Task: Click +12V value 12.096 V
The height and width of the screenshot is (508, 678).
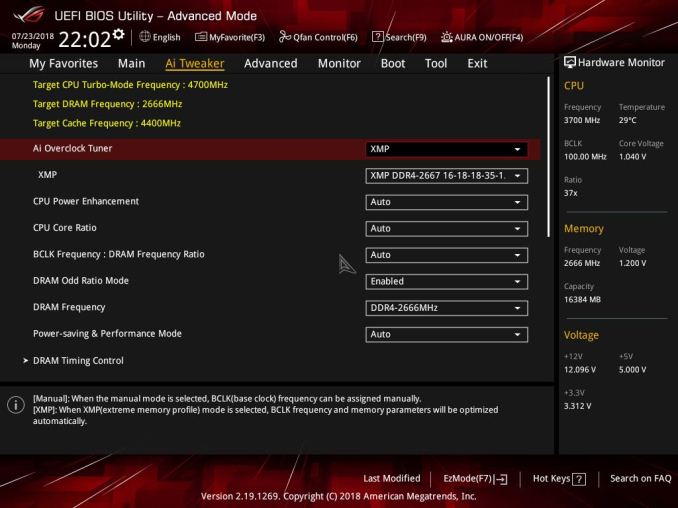Action: (579, 370)
